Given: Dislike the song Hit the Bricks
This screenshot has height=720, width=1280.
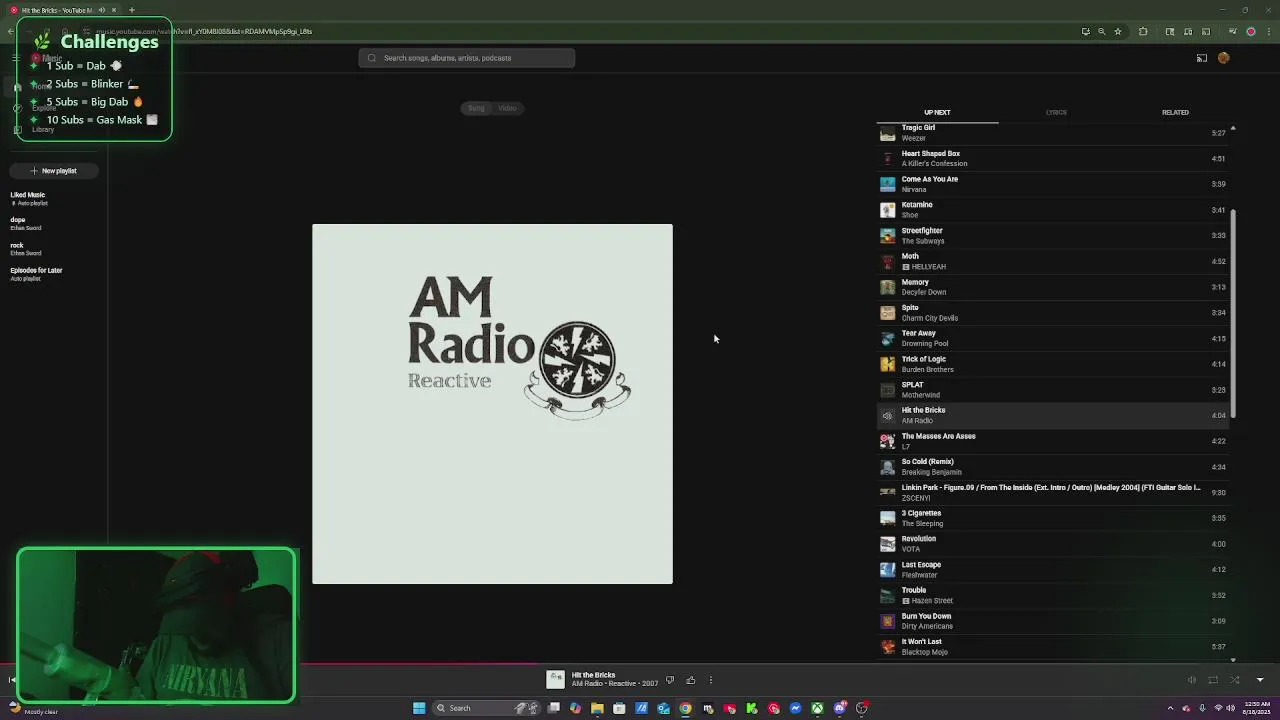Looking at the screenshot, I should (670, 680).
